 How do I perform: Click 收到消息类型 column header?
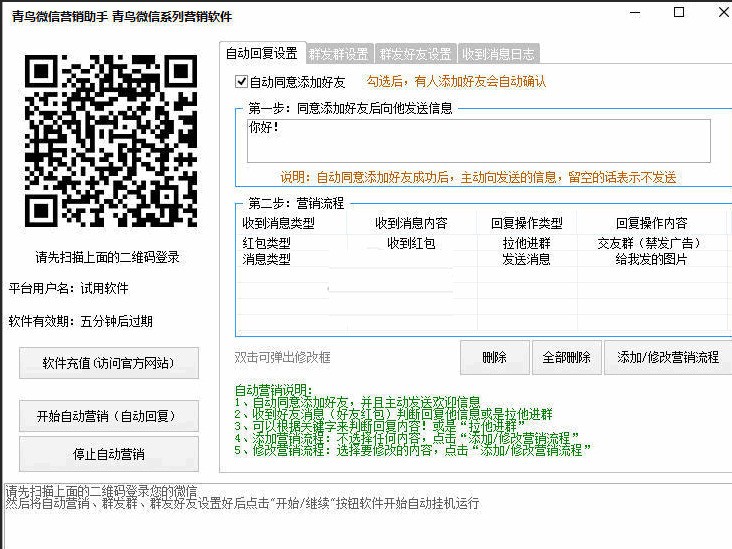(x=278, y=223)
